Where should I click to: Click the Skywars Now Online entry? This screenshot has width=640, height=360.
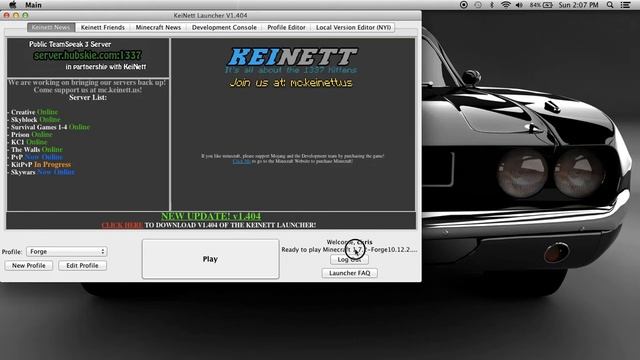click(x=43, y=172)
